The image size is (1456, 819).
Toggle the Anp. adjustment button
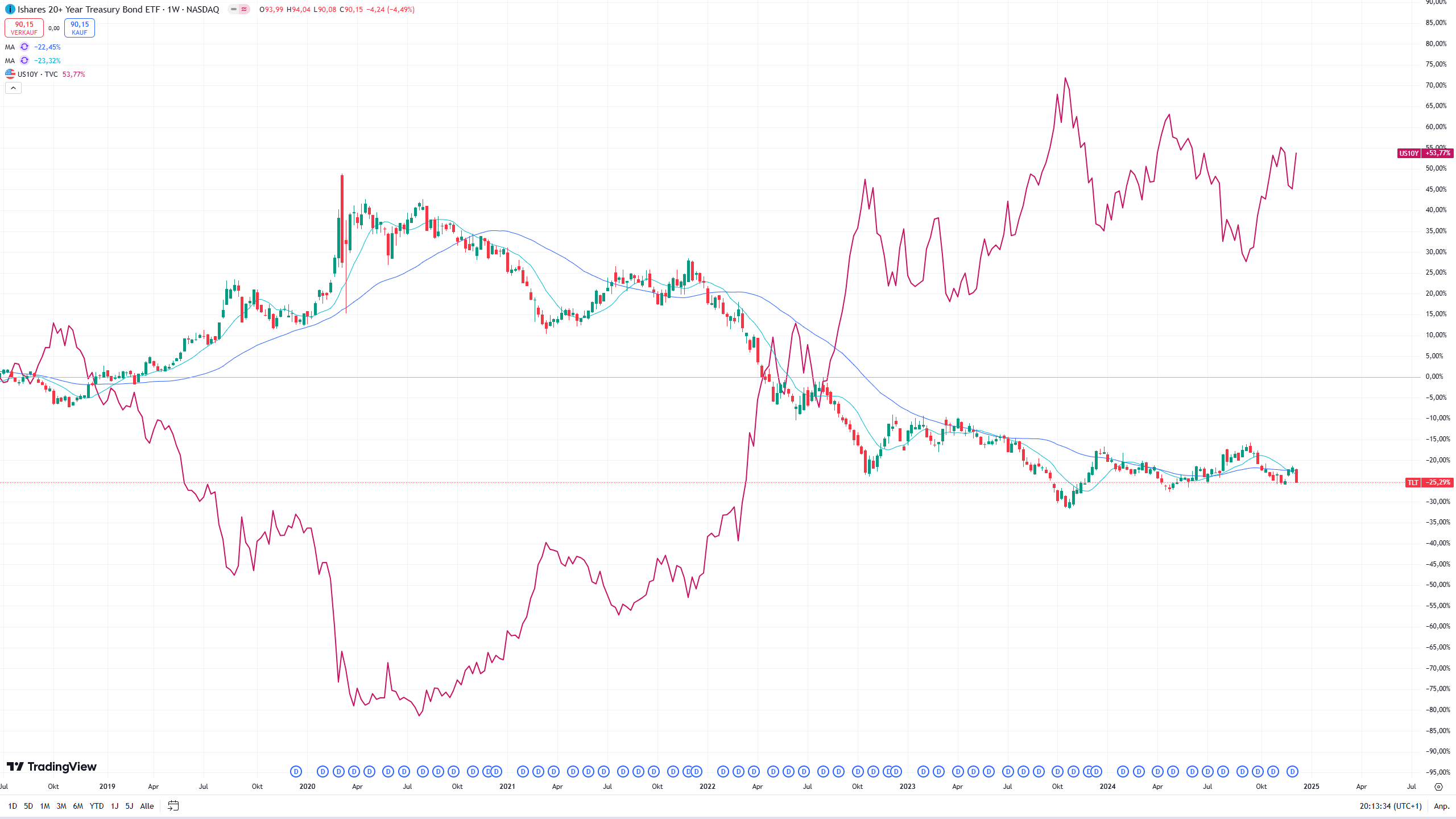(x=1442, y=806)
